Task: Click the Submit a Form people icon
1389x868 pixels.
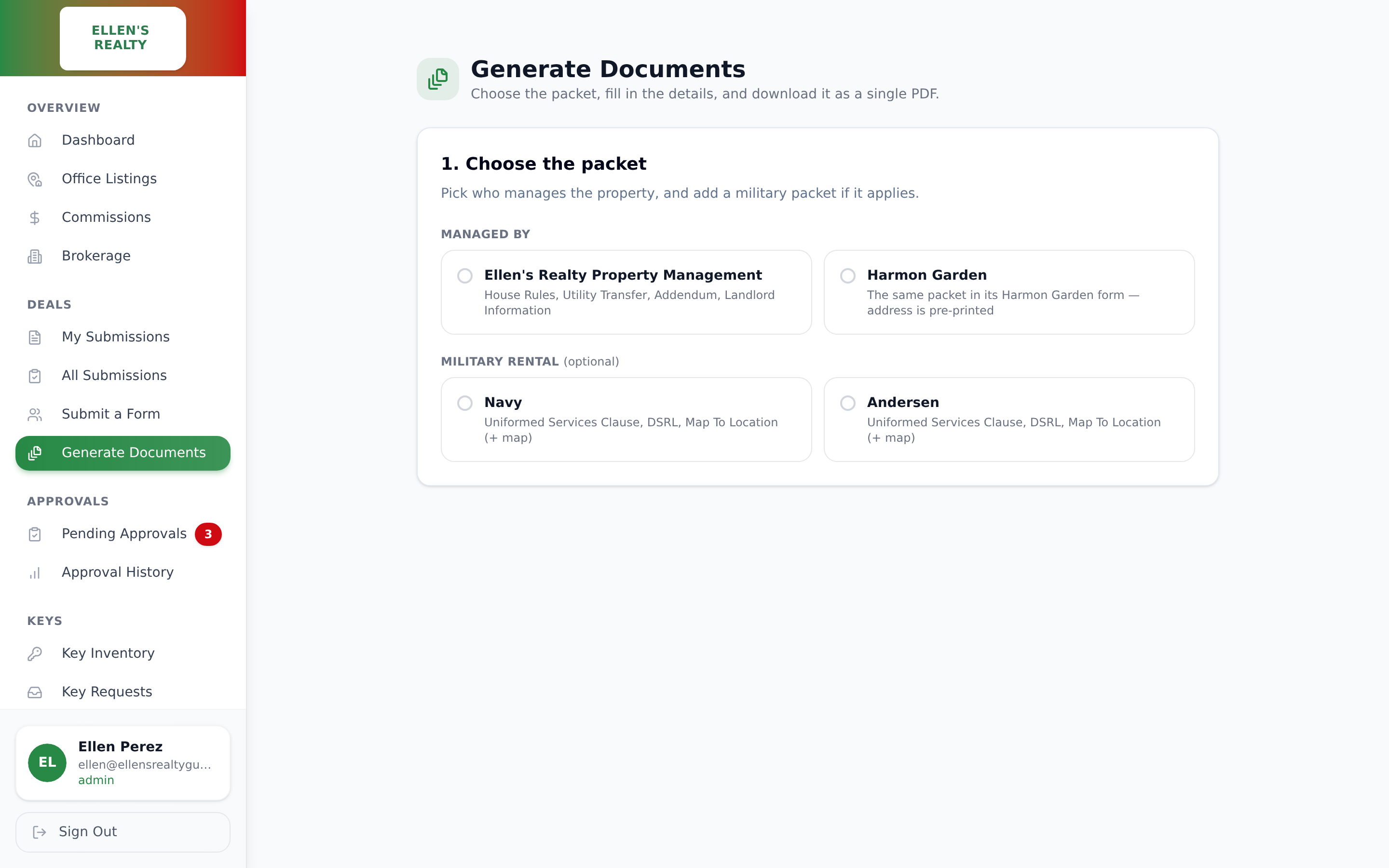Action: pyautogui.click(x=35, y=415)
